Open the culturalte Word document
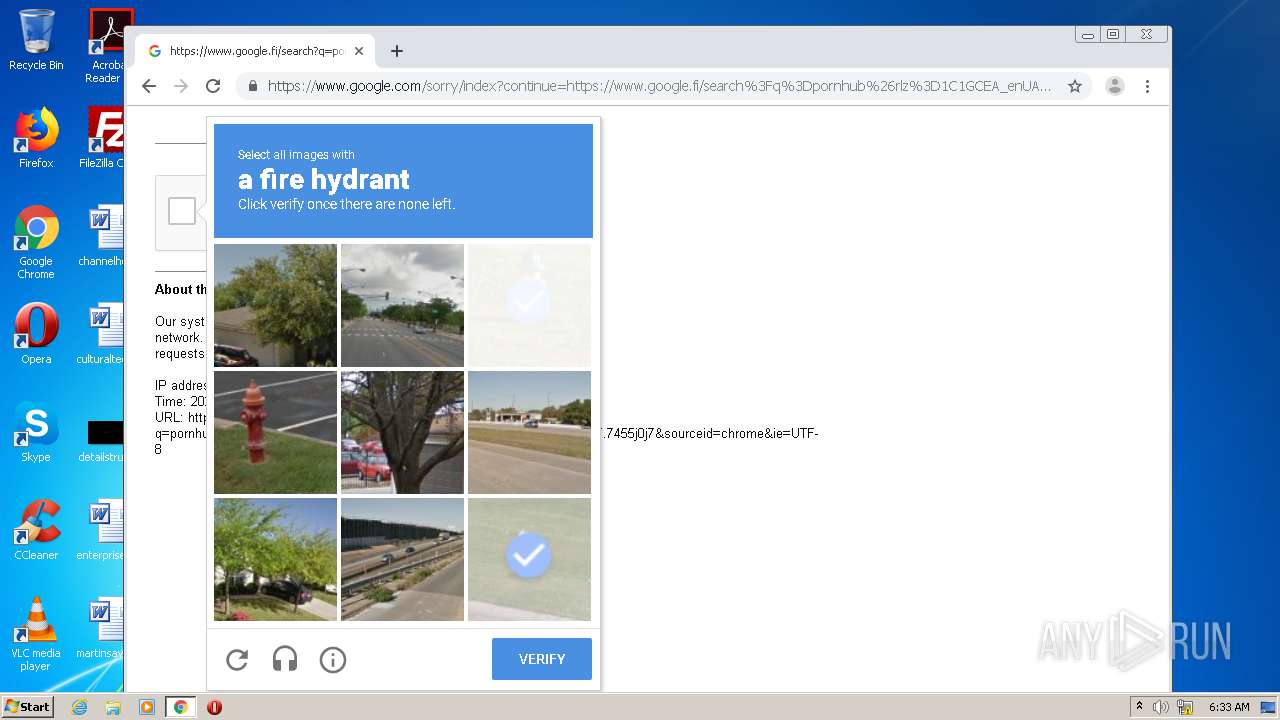The width and height of the screenshot is (1280, 720). coord(102,334)
